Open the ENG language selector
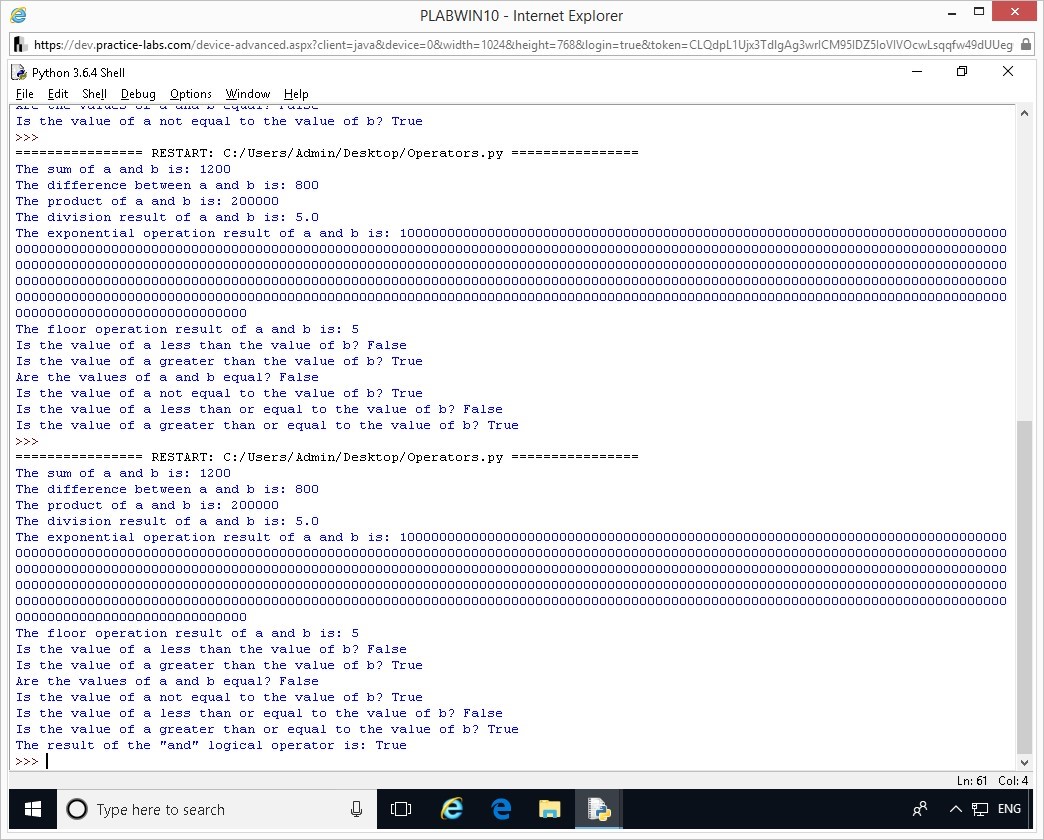Screen dimensions: 1044x840 click(x=1009, y=809)
